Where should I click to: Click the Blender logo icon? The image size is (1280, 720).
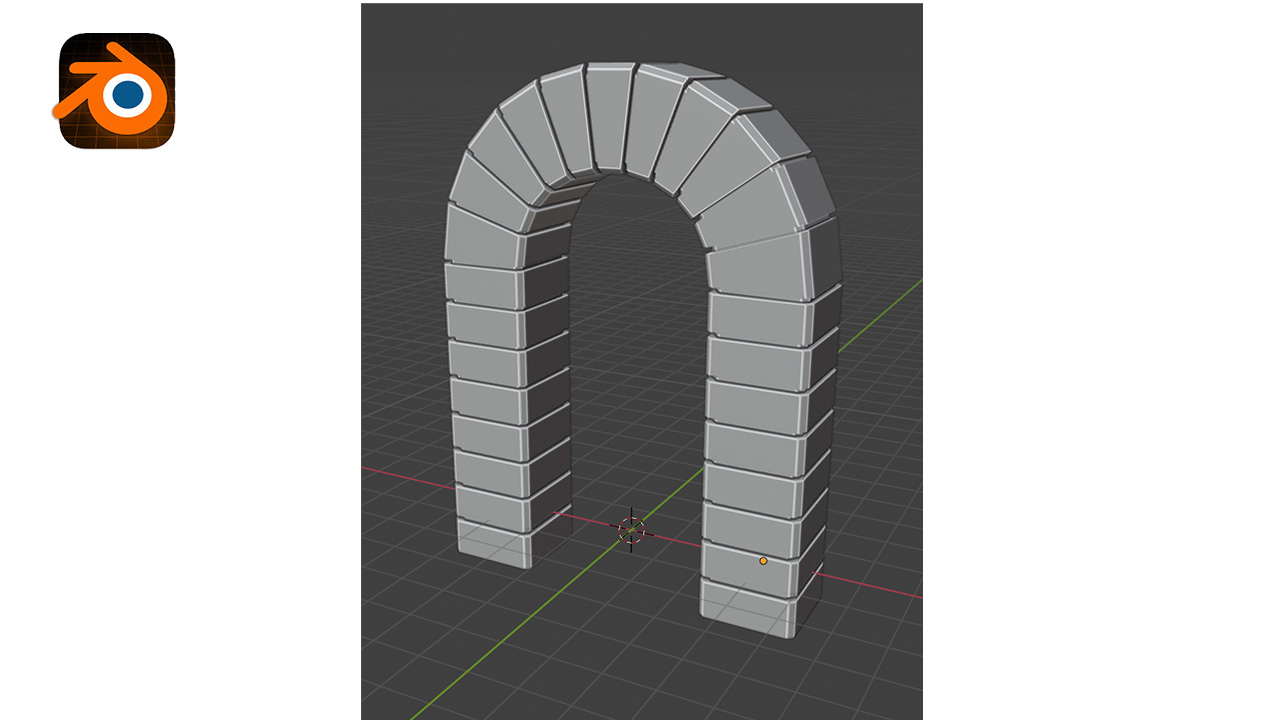(x=116, y=91)
